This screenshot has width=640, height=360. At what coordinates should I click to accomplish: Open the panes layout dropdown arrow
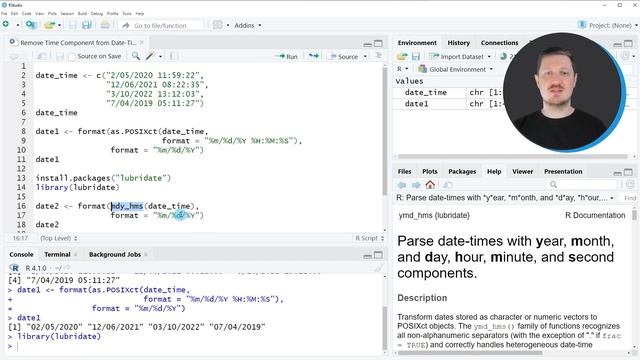tap(227, 25)
